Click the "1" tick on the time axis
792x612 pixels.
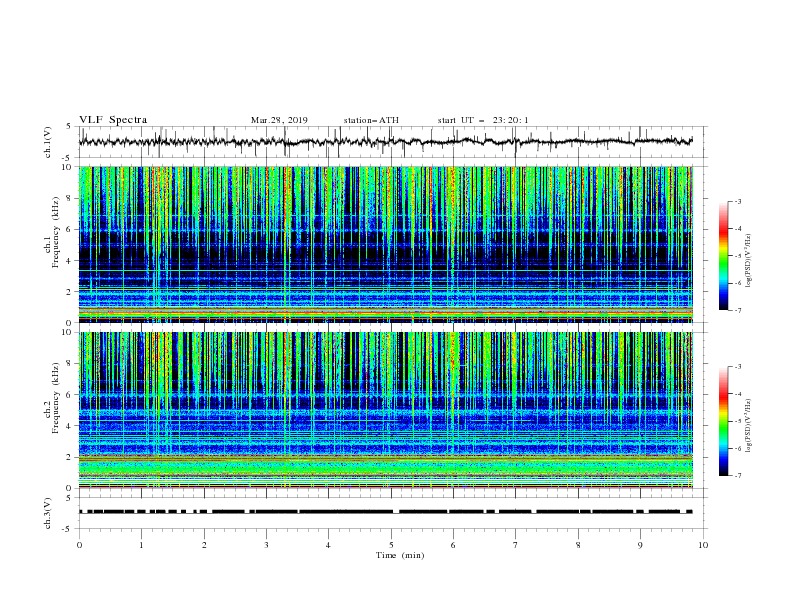[141, 545]
